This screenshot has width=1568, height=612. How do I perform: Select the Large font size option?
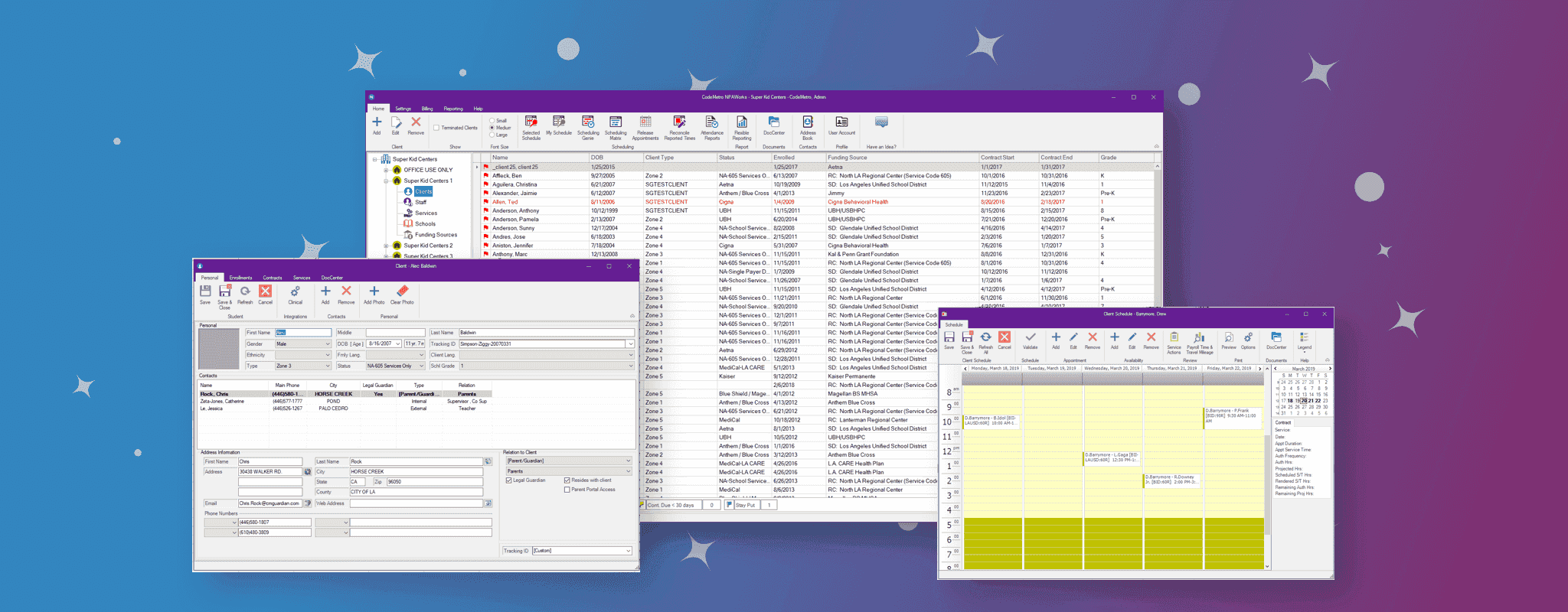coord(492,135)
